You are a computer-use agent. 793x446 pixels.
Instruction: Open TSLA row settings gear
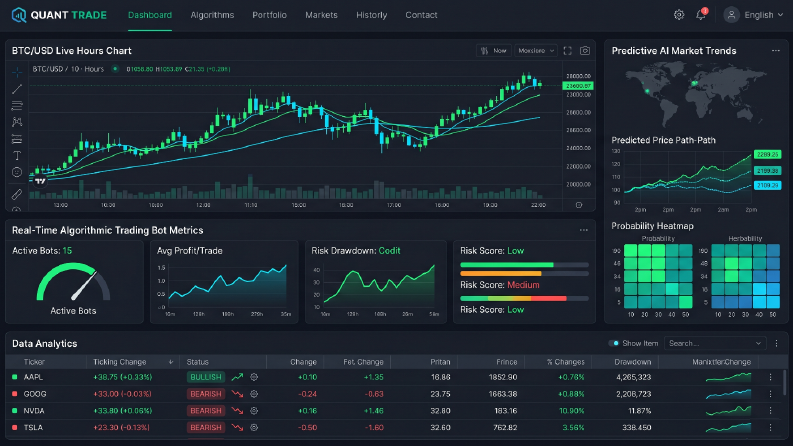coord(254,427)
